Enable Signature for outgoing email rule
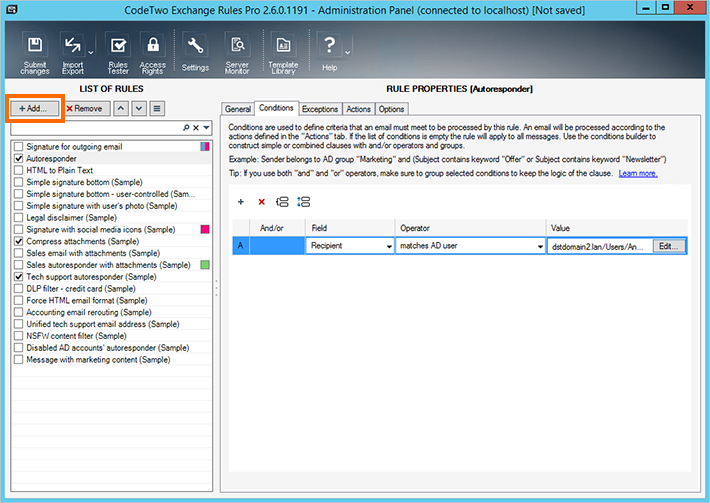This screenshot has width=710, height=503. [19, 147]
